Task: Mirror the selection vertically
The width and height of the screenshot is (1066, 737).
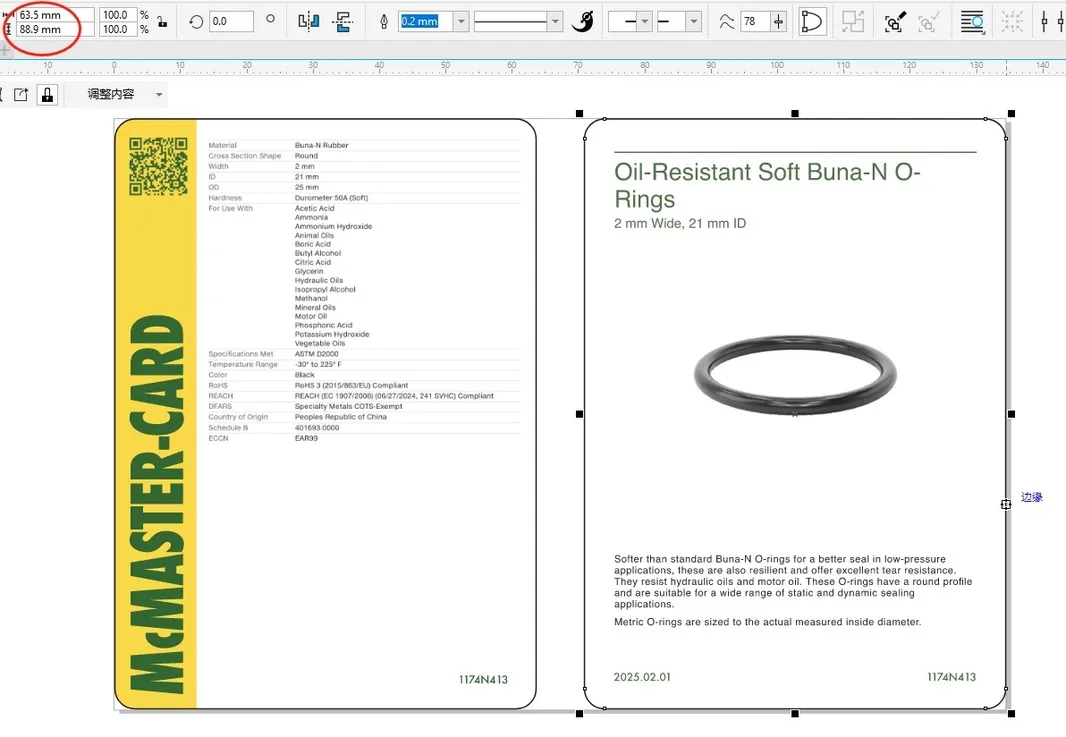Action: 343,22
